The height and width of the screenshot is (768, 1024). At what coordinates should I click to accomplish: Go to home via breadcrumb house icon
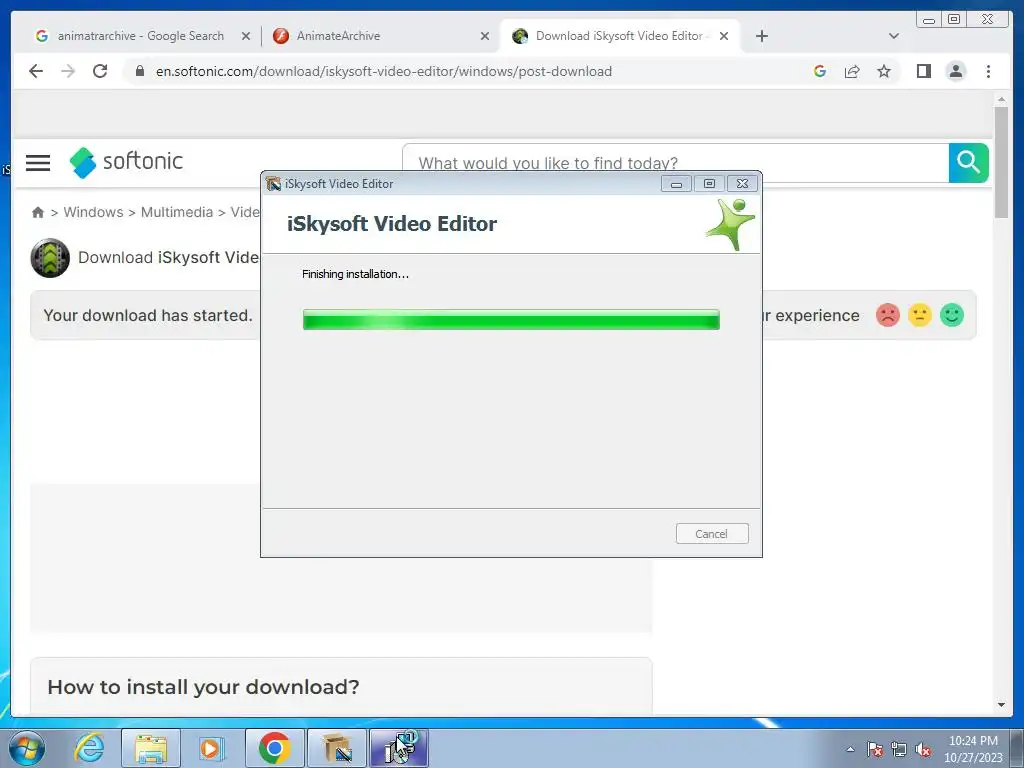click(x=38, y=212)
